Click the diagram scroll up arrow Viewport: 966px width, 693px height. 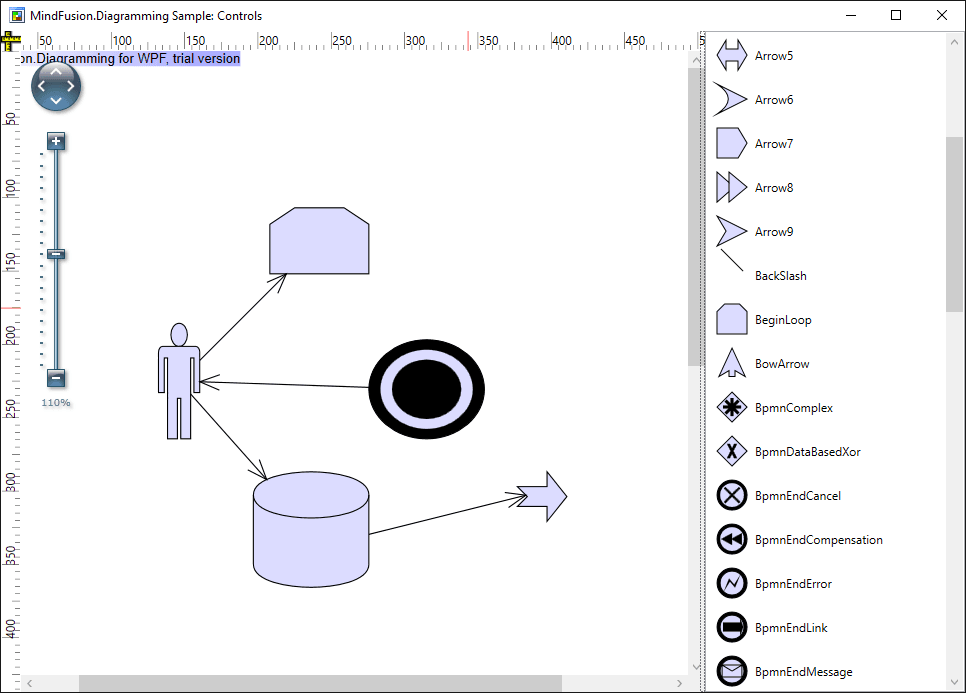pos(696,60)
